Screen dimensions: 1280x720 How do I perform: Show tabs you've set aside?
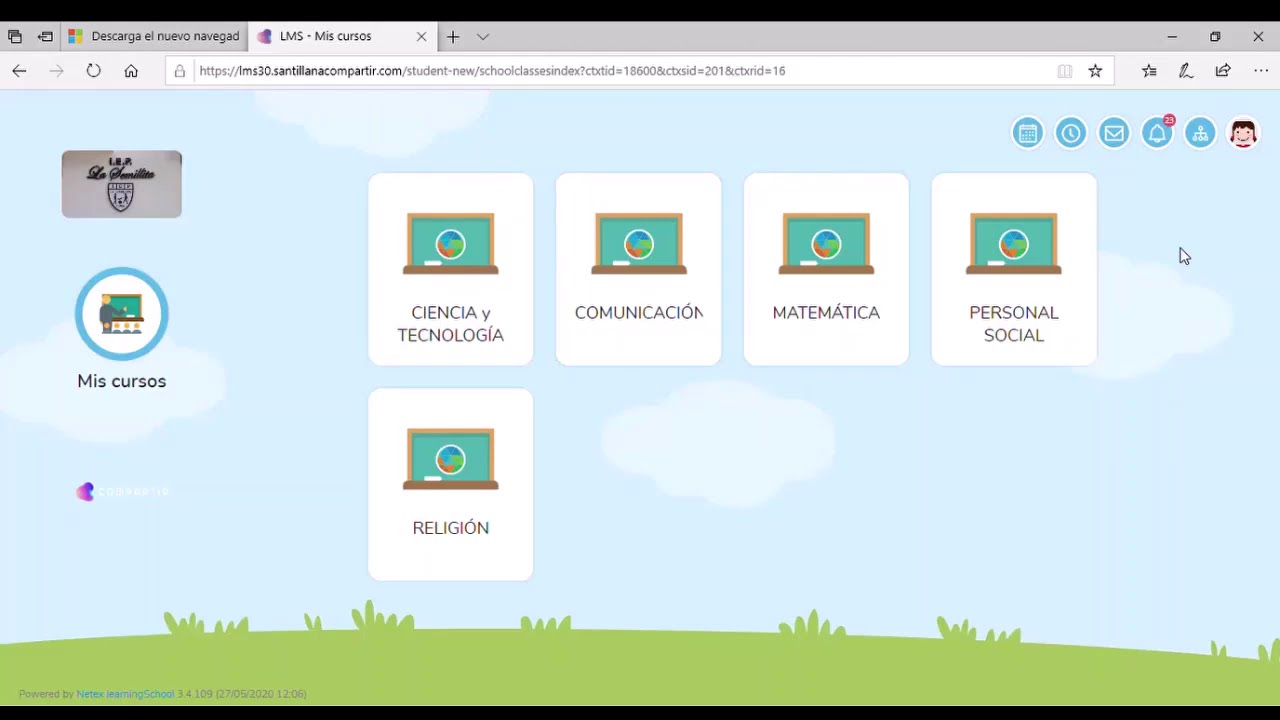click(x=15, y=36)
